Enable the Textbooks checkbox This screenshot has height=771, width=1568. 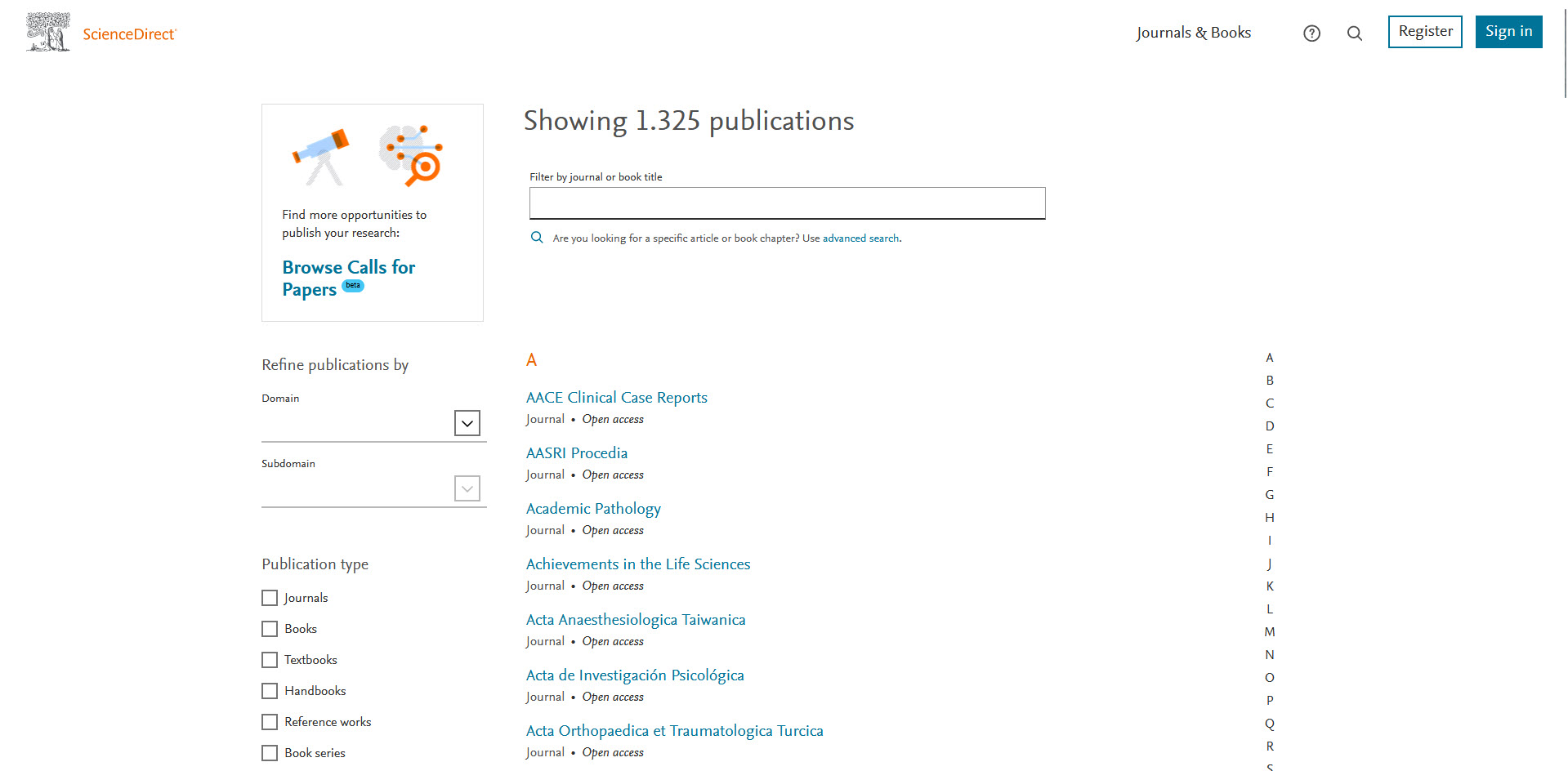pos(270,660)
